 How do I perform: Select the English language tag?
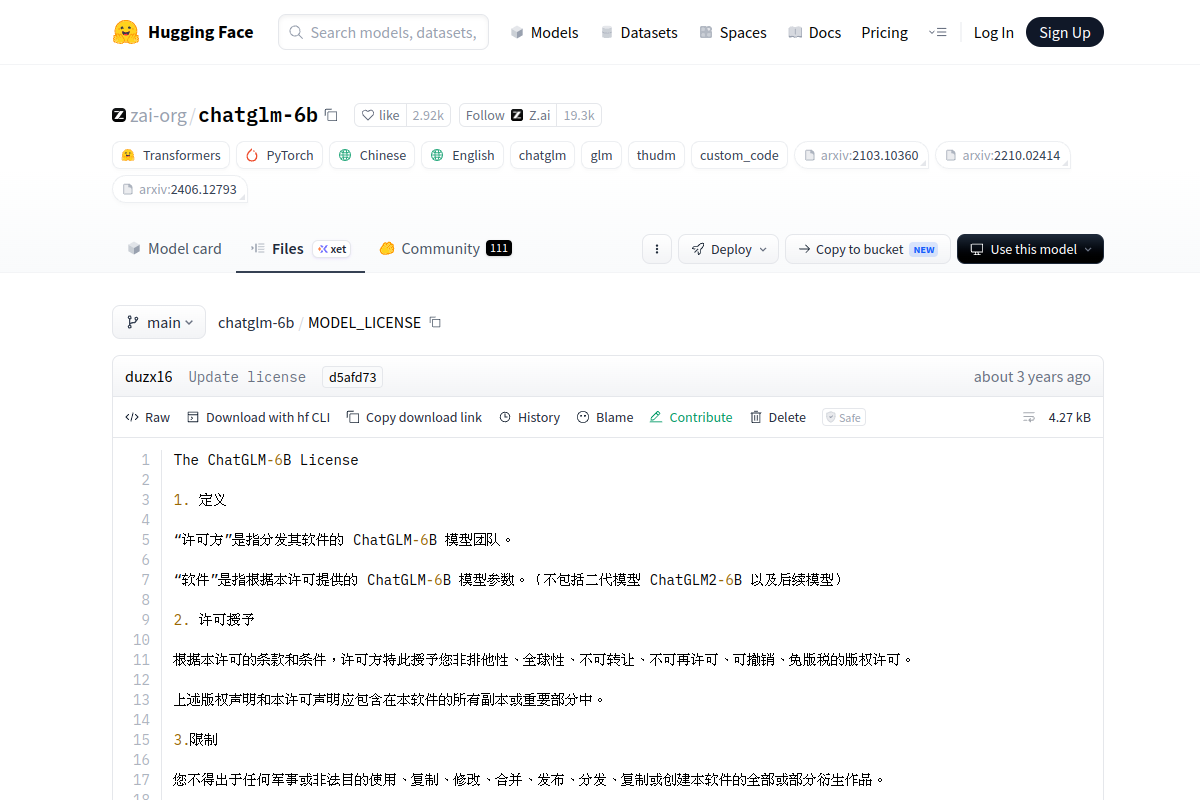coord(462,155)
